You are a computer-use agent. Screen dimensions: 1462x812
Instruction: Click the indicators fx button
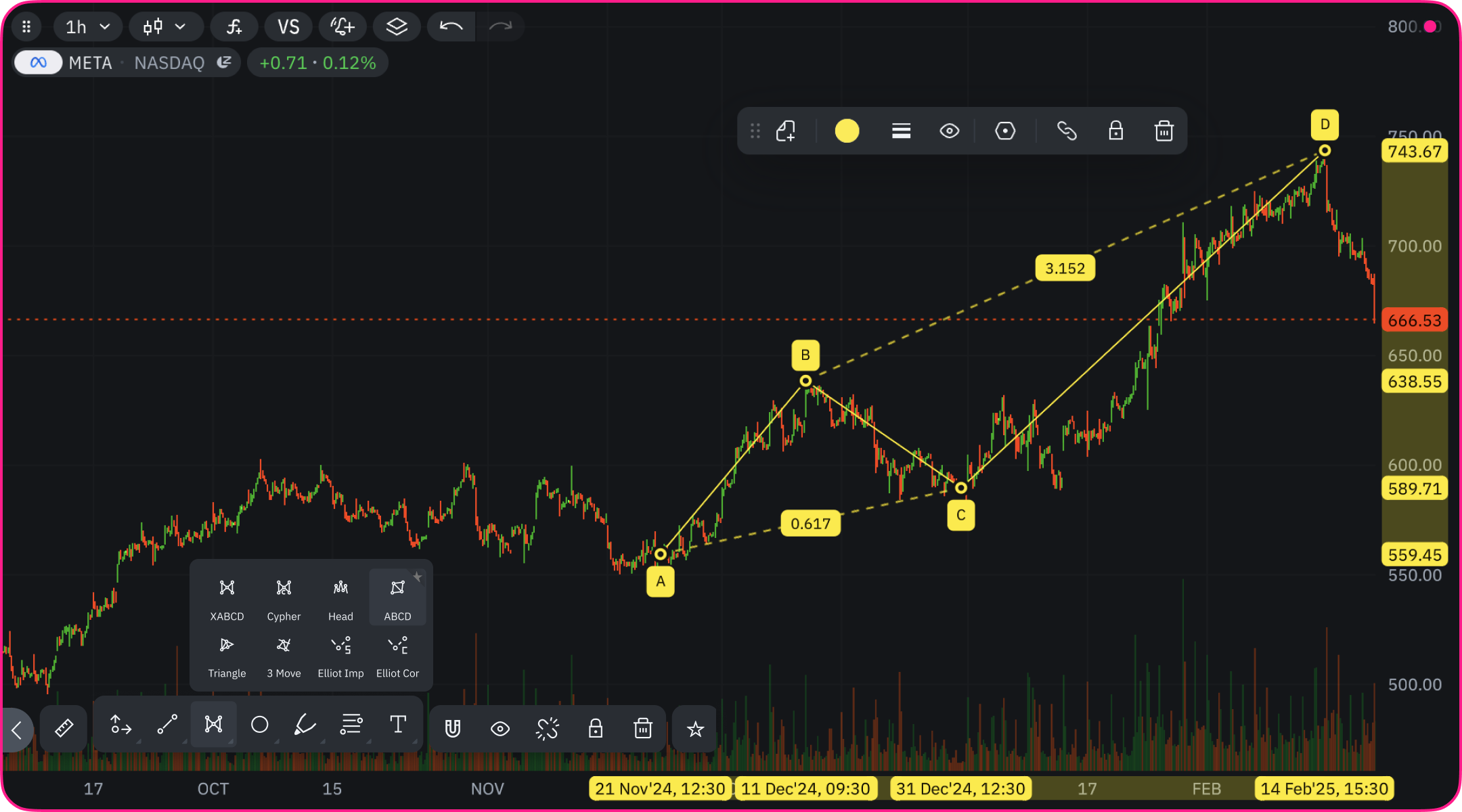[x=234, y=27]
